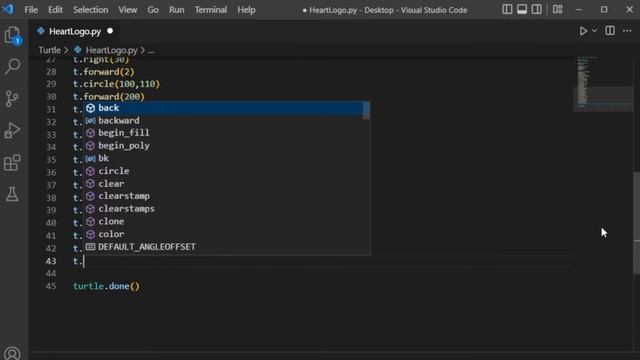
Task: Open the Explorer view in activity bar
Action: pyautogui.click(x=13, y=35)
